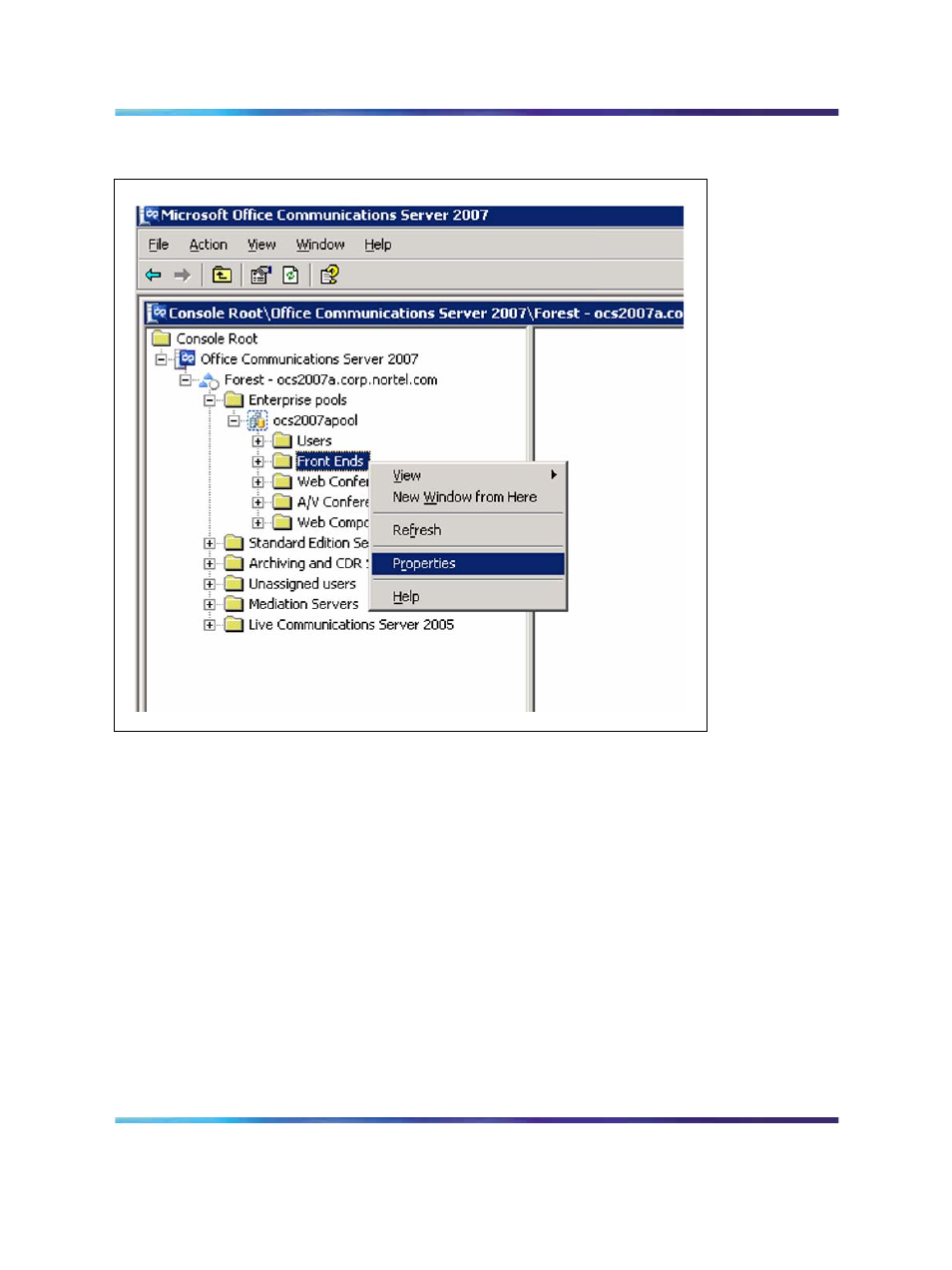Viewport: 952px width, 1270px height.
Task: Click the Console Root folder icon
Action: tap(162, 338)
